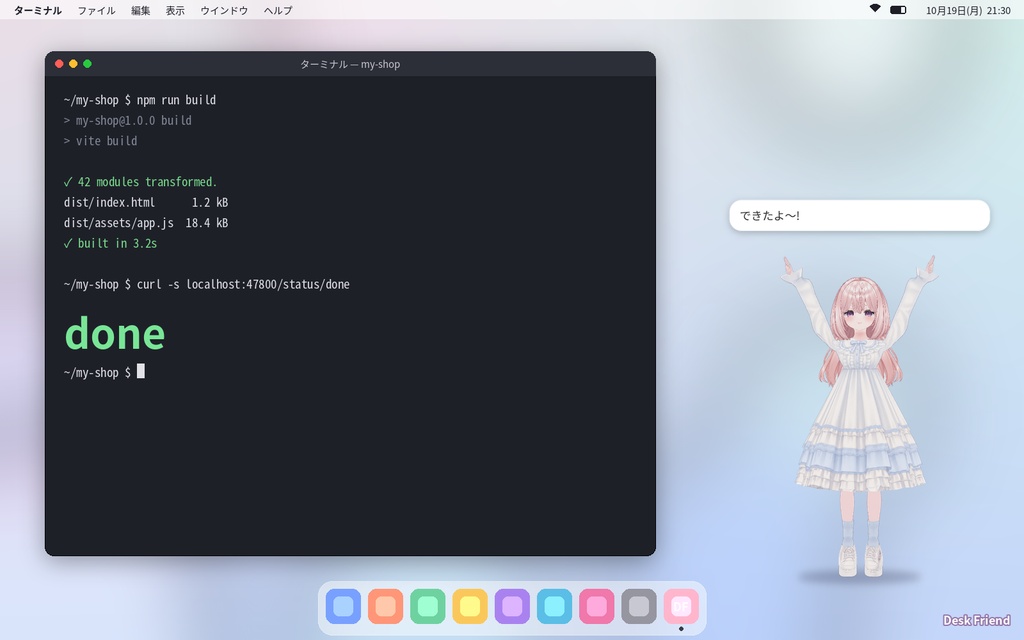
Task: Close the ターミナル my-shop window
Action: click(59, 63)
